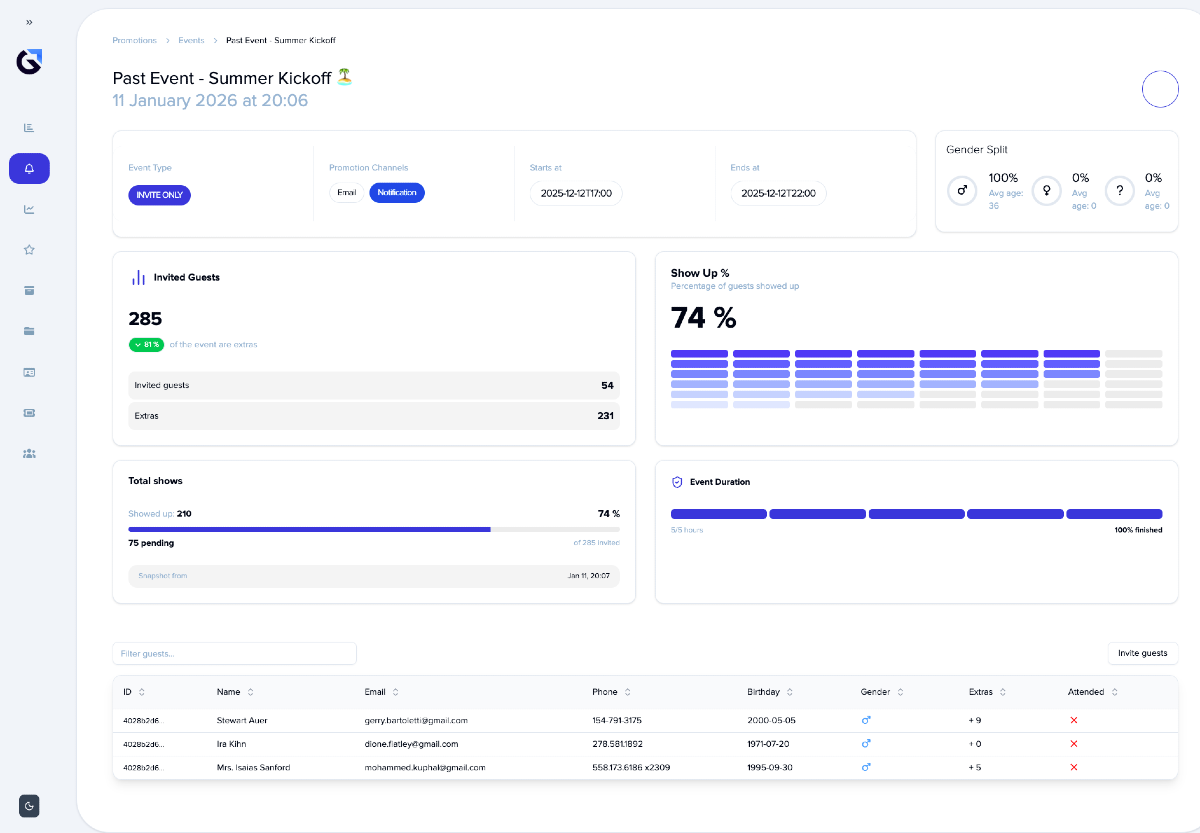Expand the sidebar with double chevron
Screen dimensions: 1200x833
[x=29, y=22]
